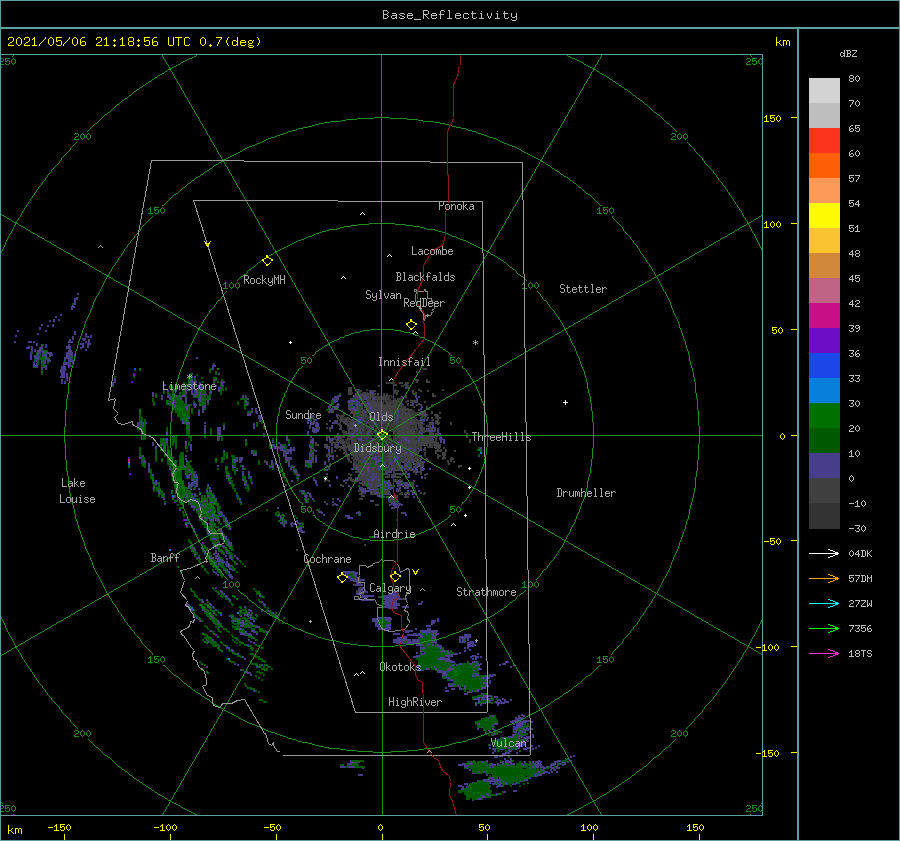900x841 pixels.
Task: Click the white 04DK arrow in legend
Action: tap(824, 553)
